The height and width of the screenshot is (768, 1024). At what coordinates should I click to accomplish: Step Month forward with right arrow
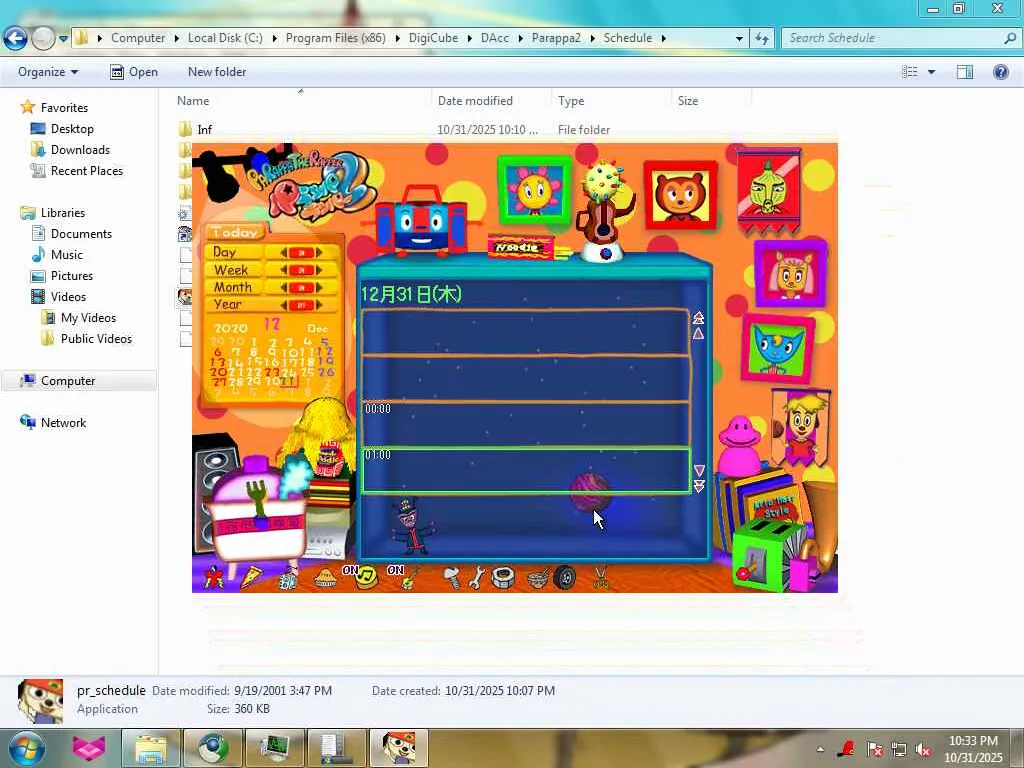coord(319,287)
